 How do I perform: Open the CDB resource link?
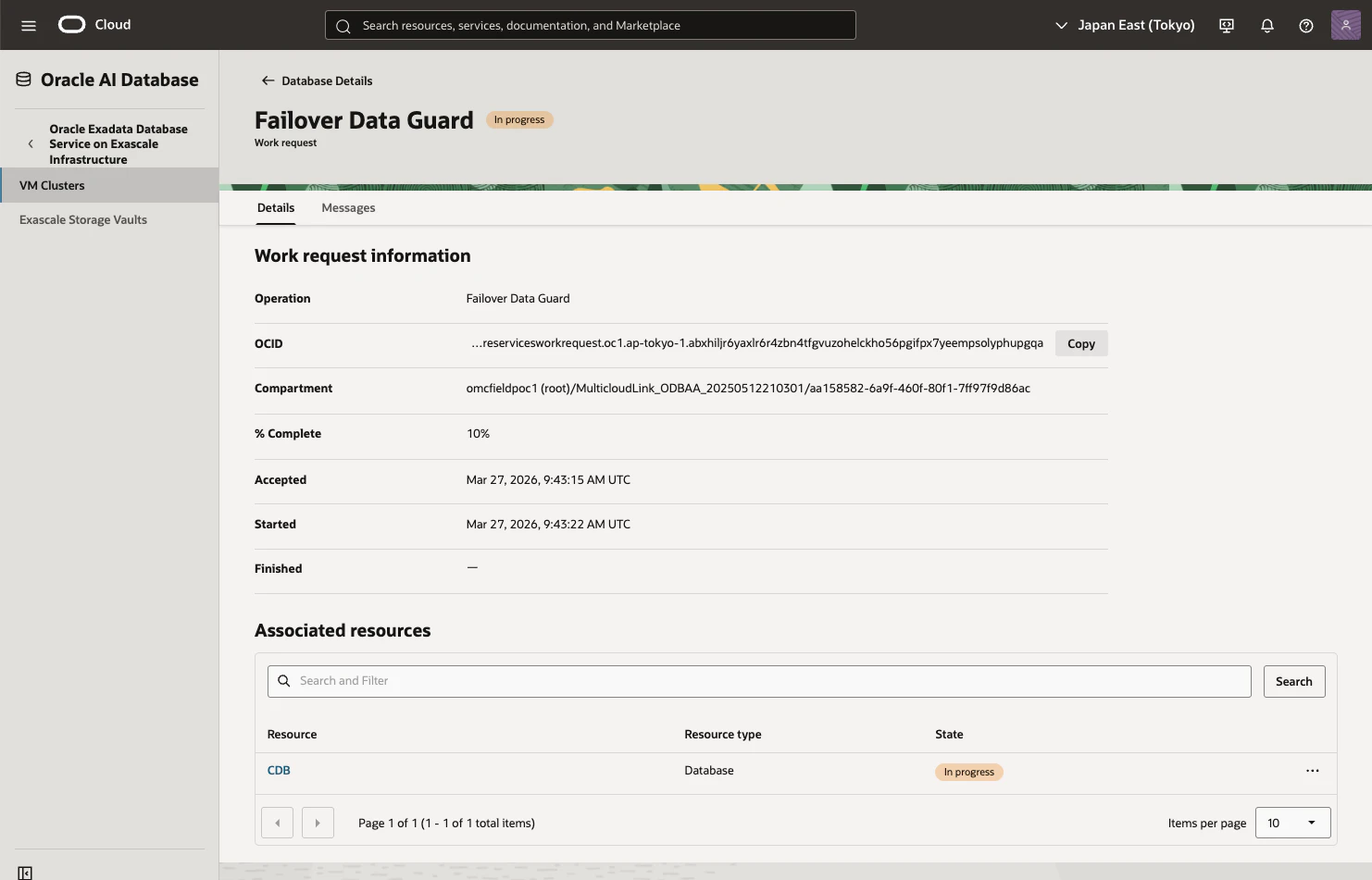279,770
